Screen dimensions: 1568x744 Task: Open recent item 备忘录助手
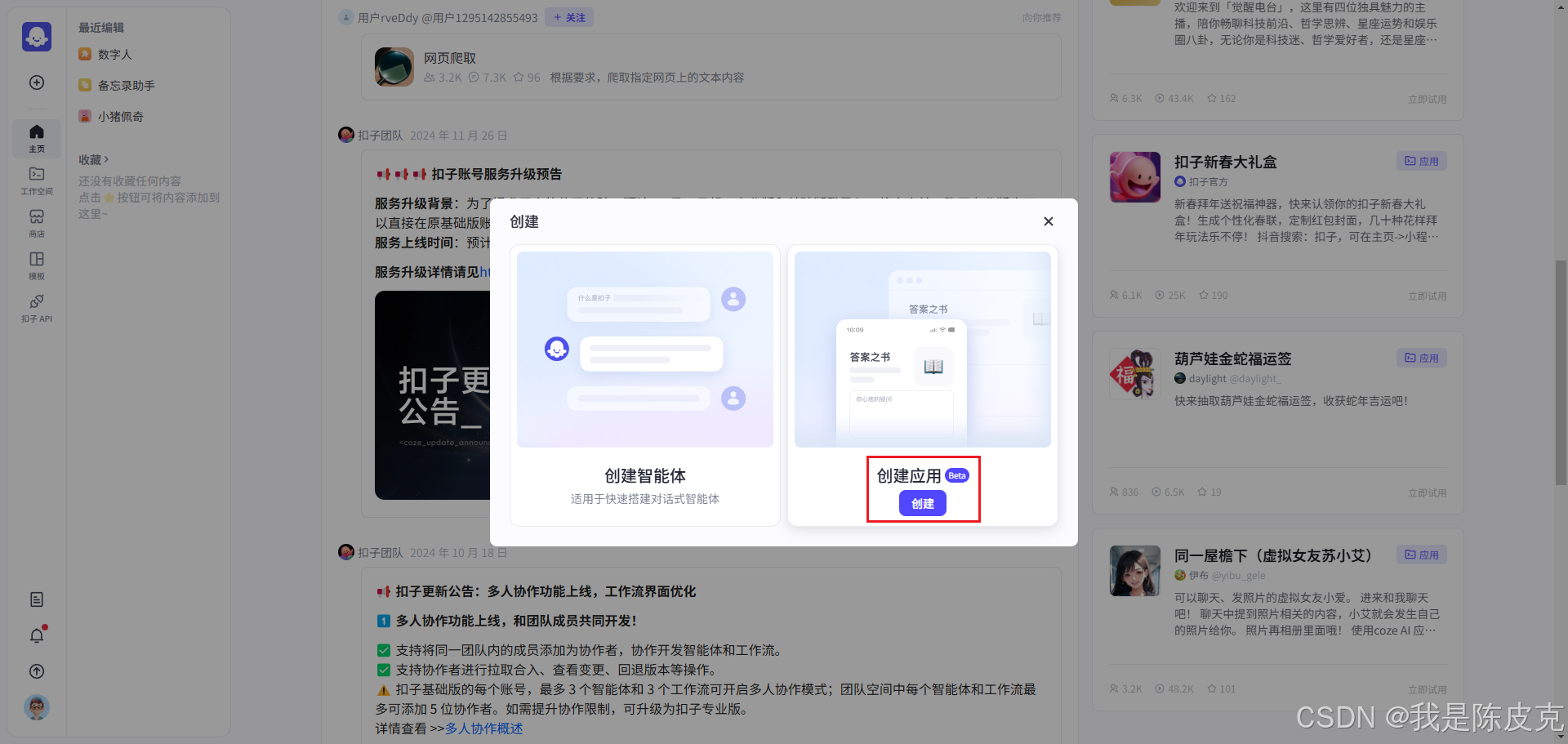(x=126, y=86)
